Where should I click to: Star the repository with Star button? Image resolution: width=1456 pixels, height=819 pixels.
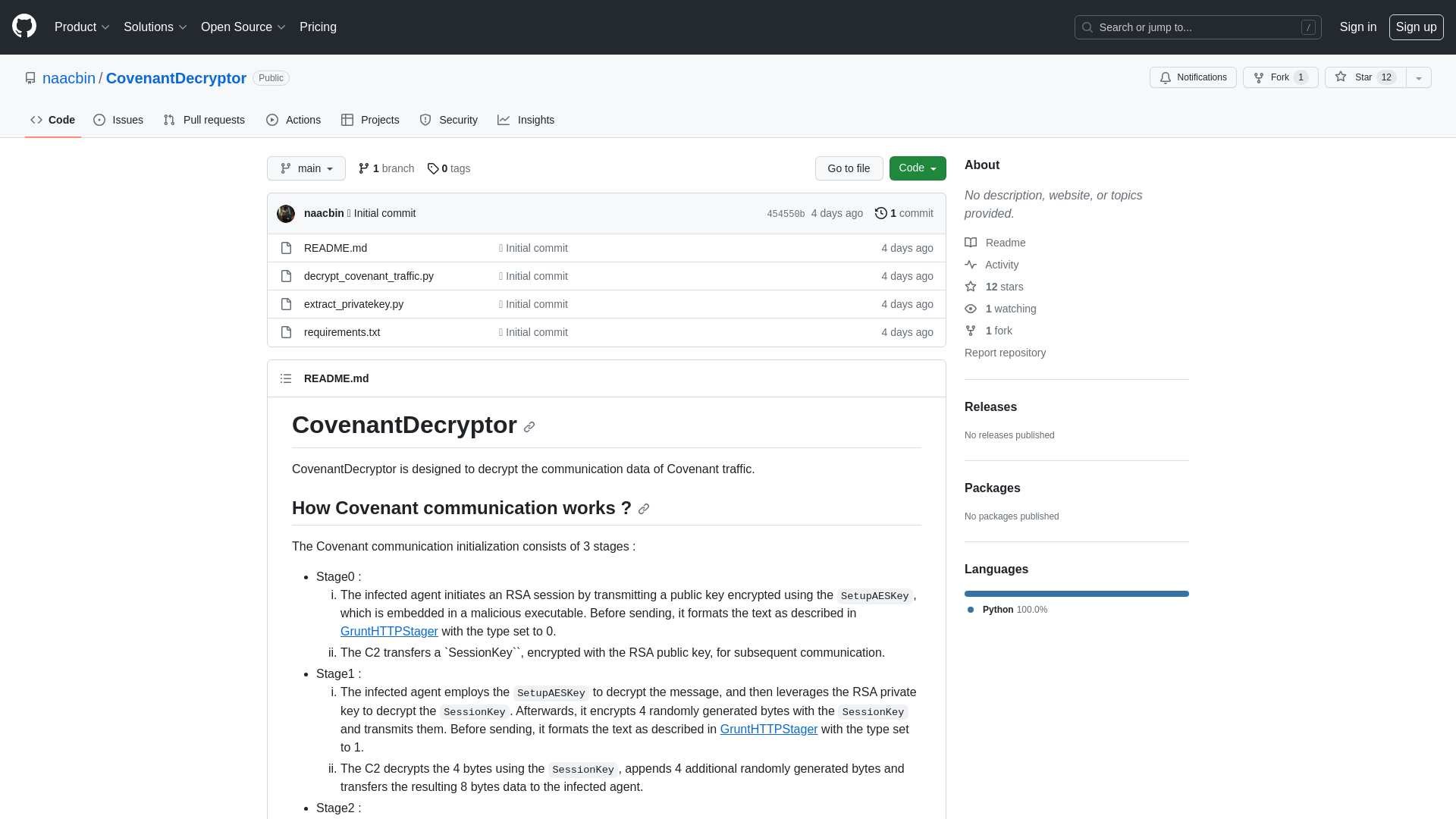1365,77
